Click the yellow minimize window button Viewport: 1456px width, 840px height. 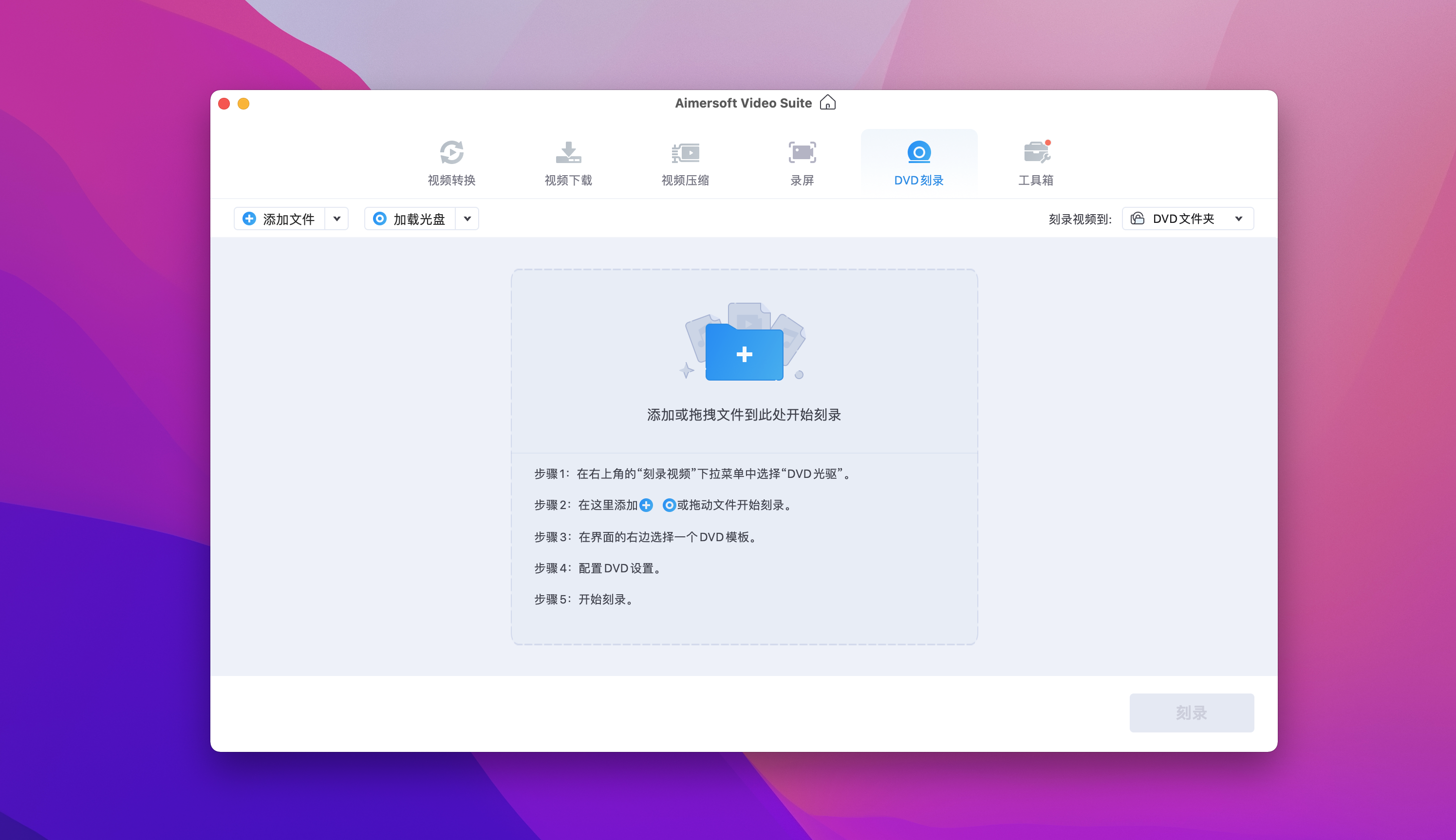click(x=243, y=104)
